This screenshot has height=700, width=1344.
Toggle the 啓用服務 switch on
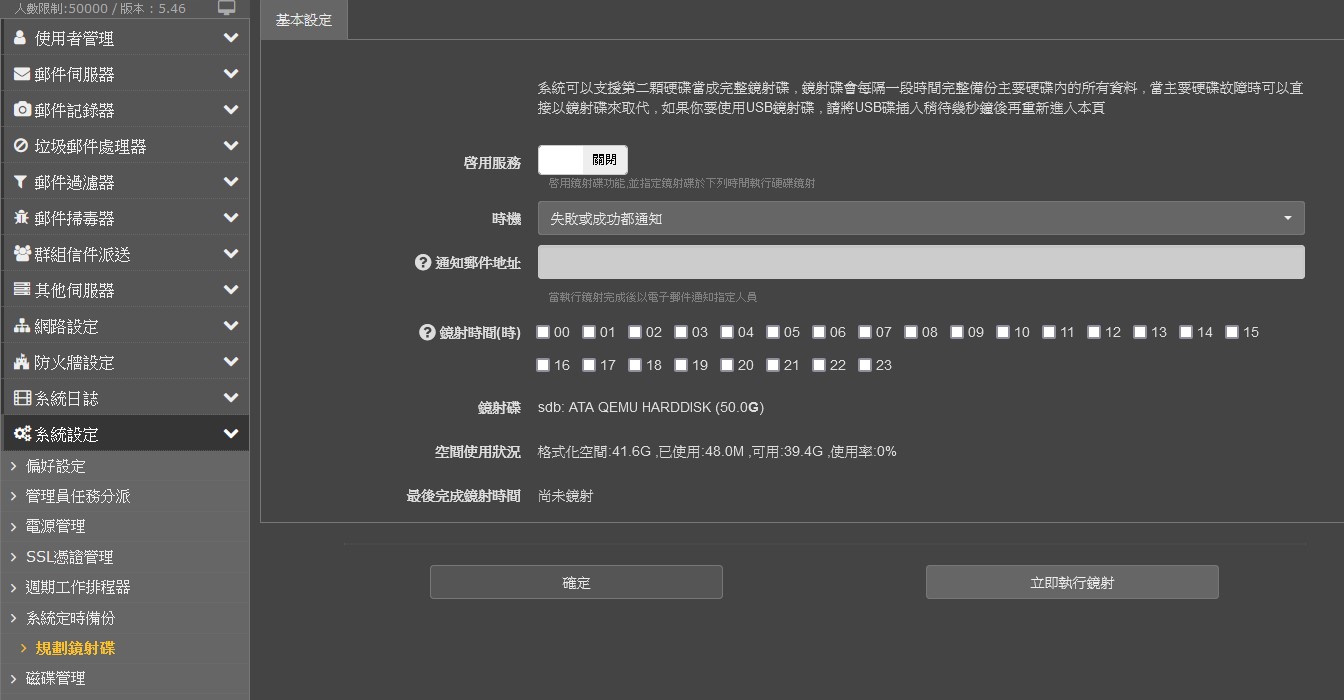[x=583, y=160]
